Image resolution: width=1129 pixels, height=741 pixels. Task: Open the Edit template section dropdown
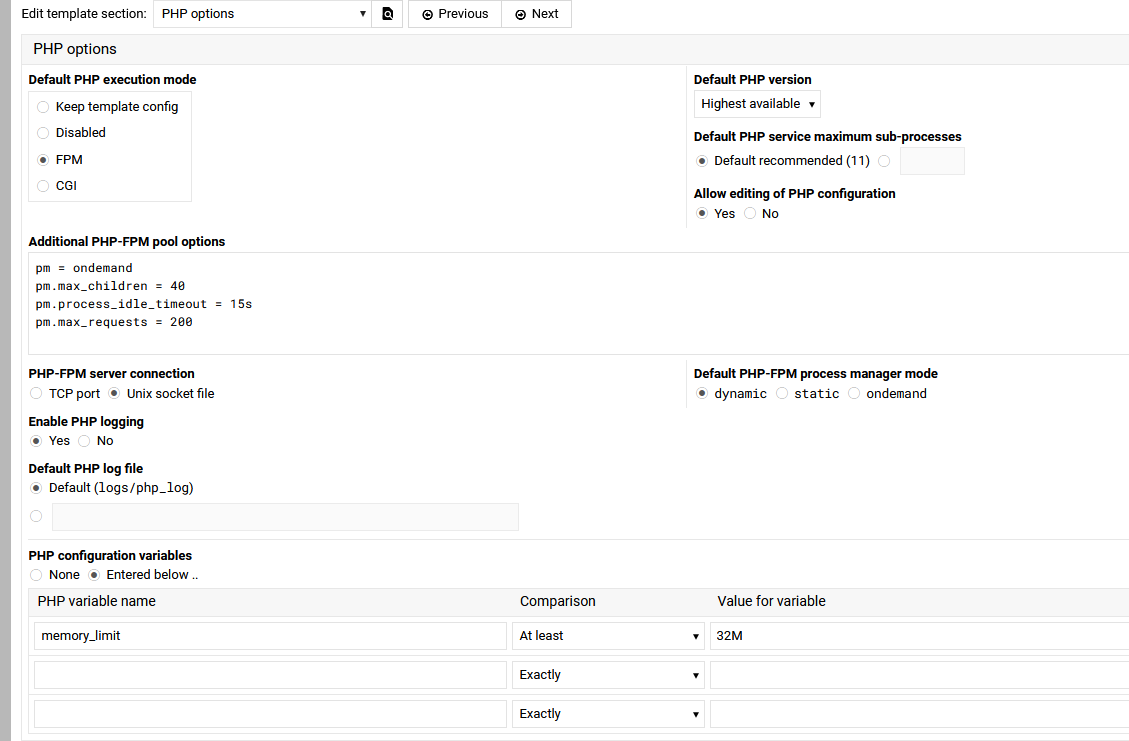point(262,14)
